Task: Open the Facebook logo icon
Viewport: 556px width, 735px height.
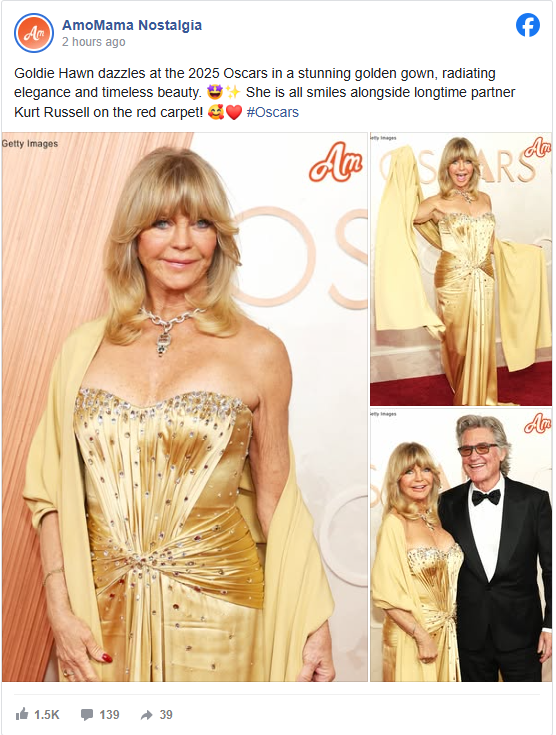Action: pyautogui.click(x=528, y=25)
